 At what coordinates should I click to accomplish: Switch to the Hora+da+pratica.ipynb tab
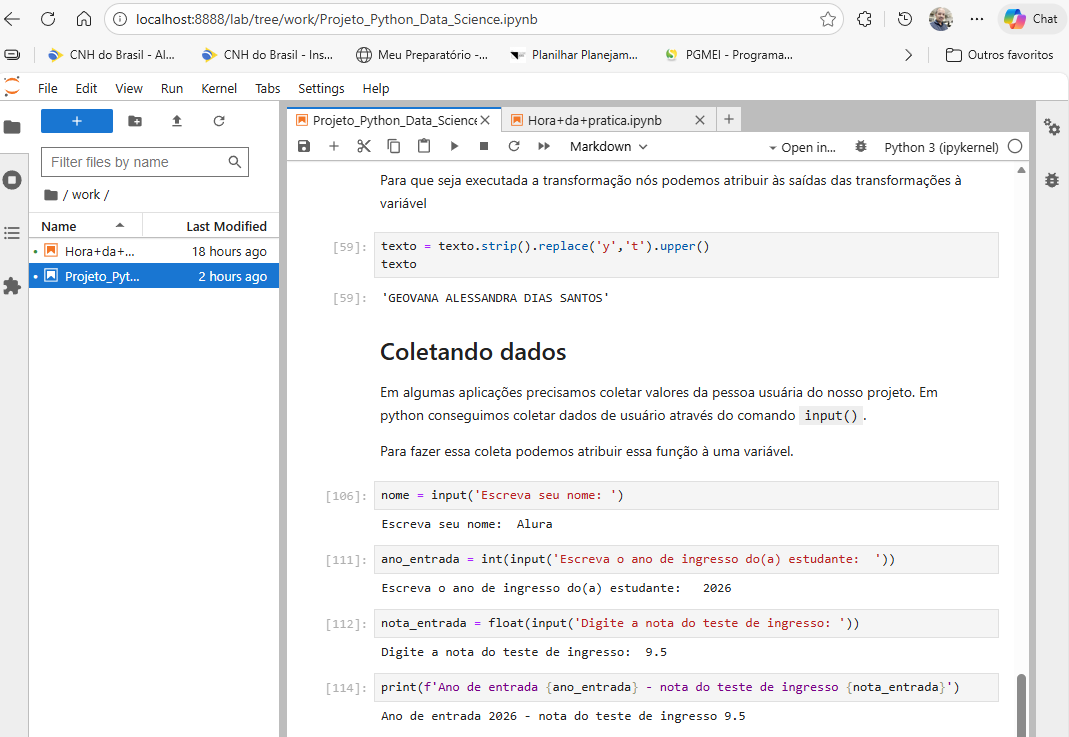[594, 120]
